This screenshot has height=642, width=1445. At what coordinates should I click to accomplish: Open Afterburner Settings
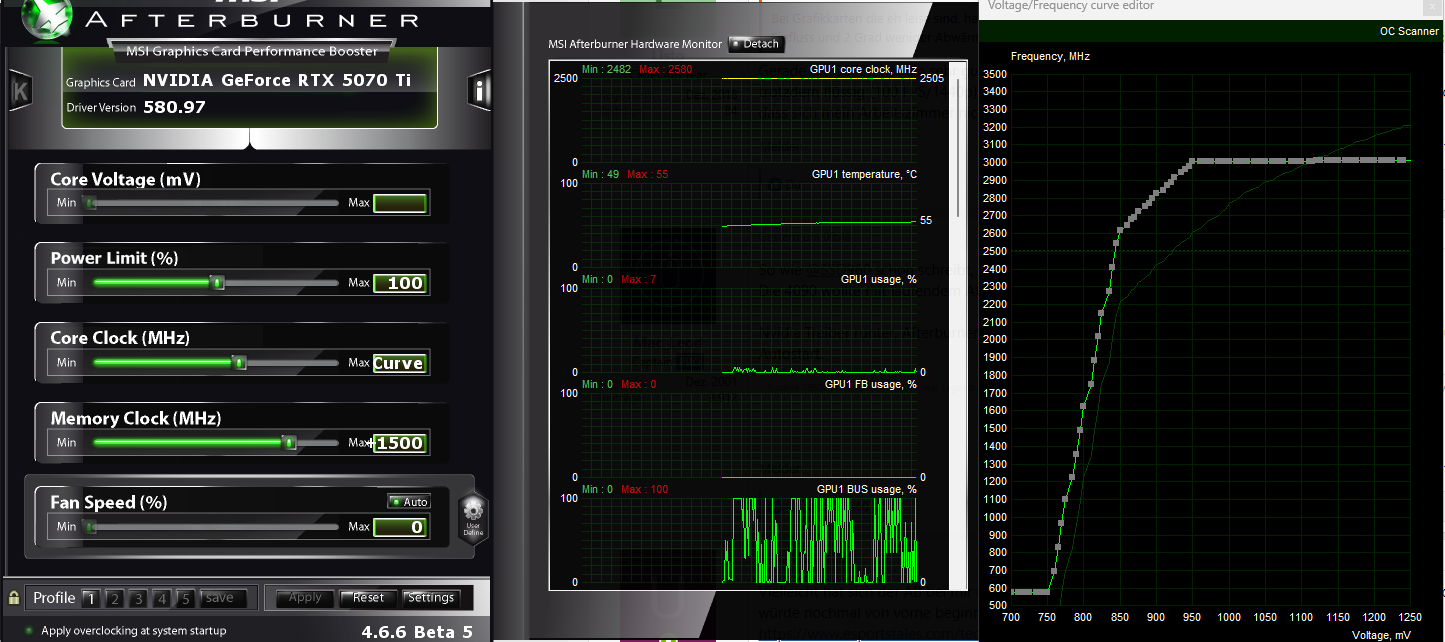(x=431, y=598)
